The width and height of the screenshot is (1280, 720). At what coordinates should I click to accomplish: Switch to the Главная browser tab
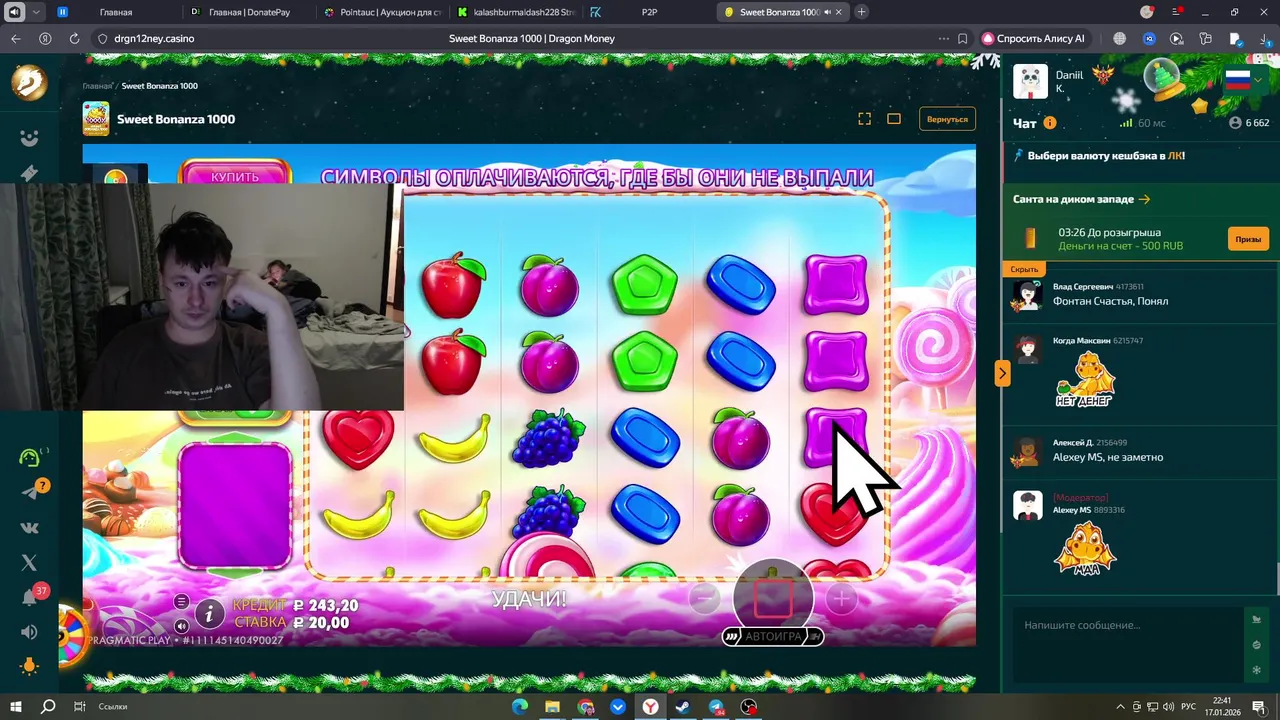pos(116,12)
